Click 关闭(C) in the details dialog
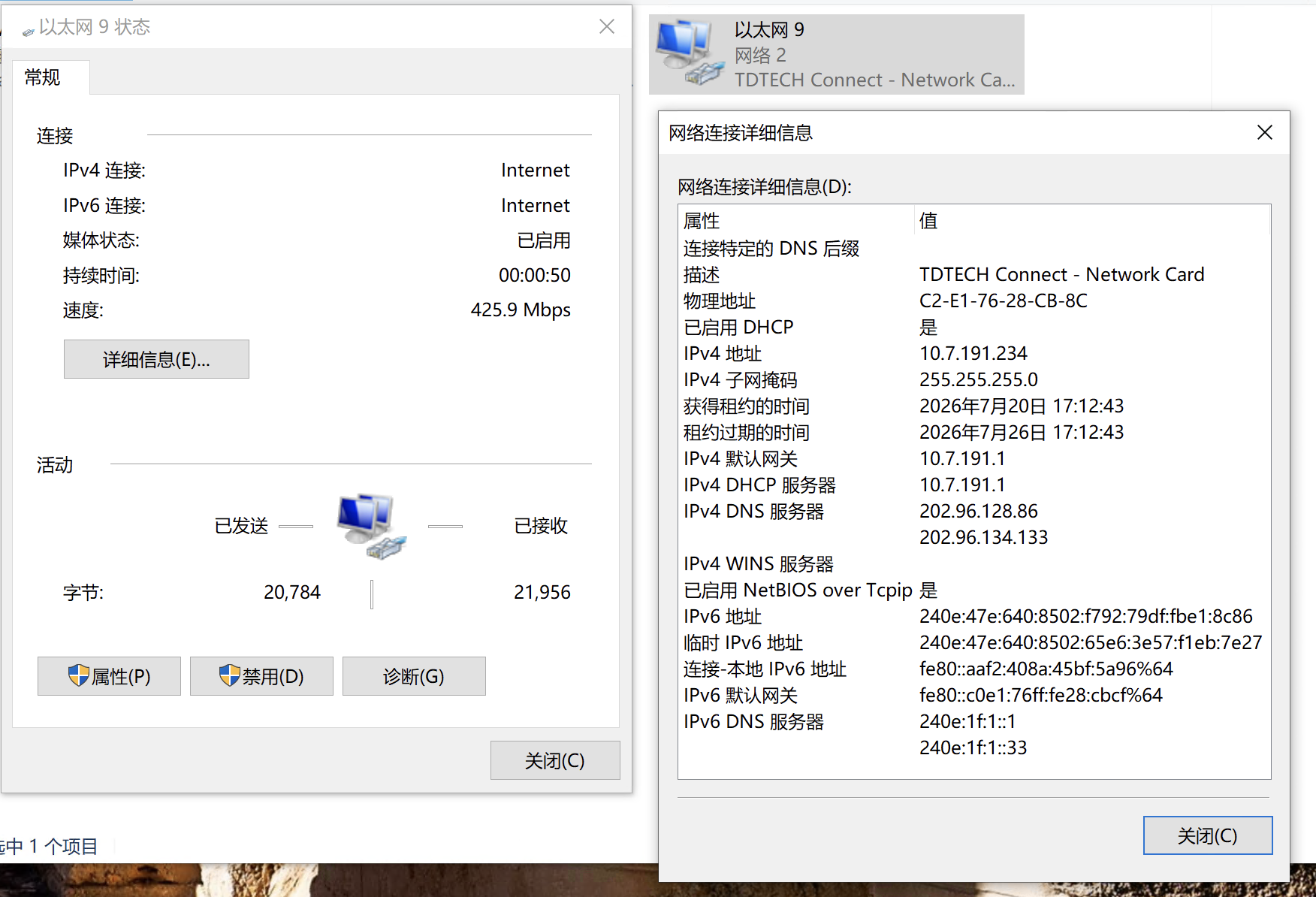Screen dimensions: 1316x897 click(1208, 835)
